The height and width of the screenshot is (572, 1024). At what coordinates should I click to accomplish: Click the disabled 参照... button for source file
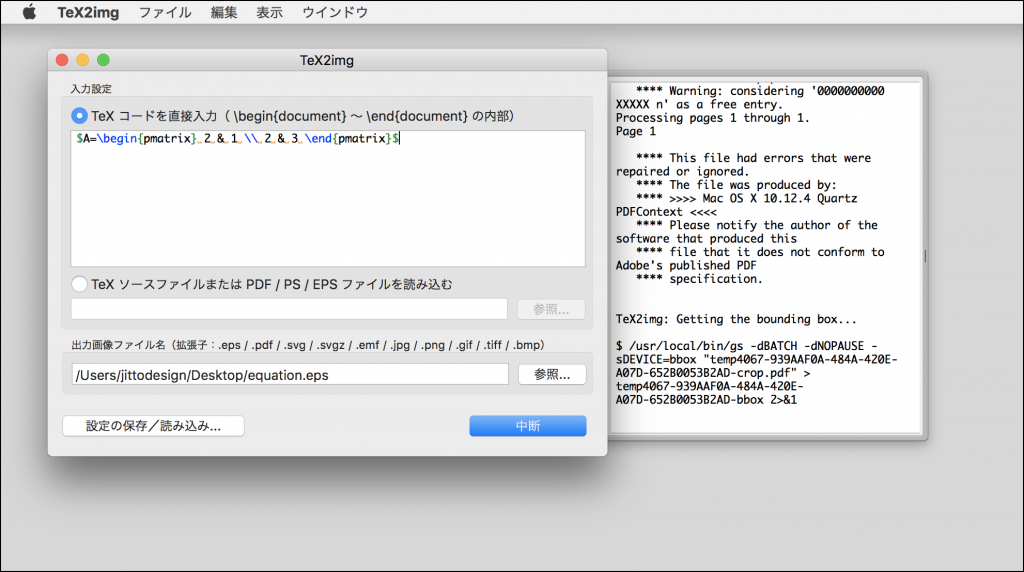551,310
